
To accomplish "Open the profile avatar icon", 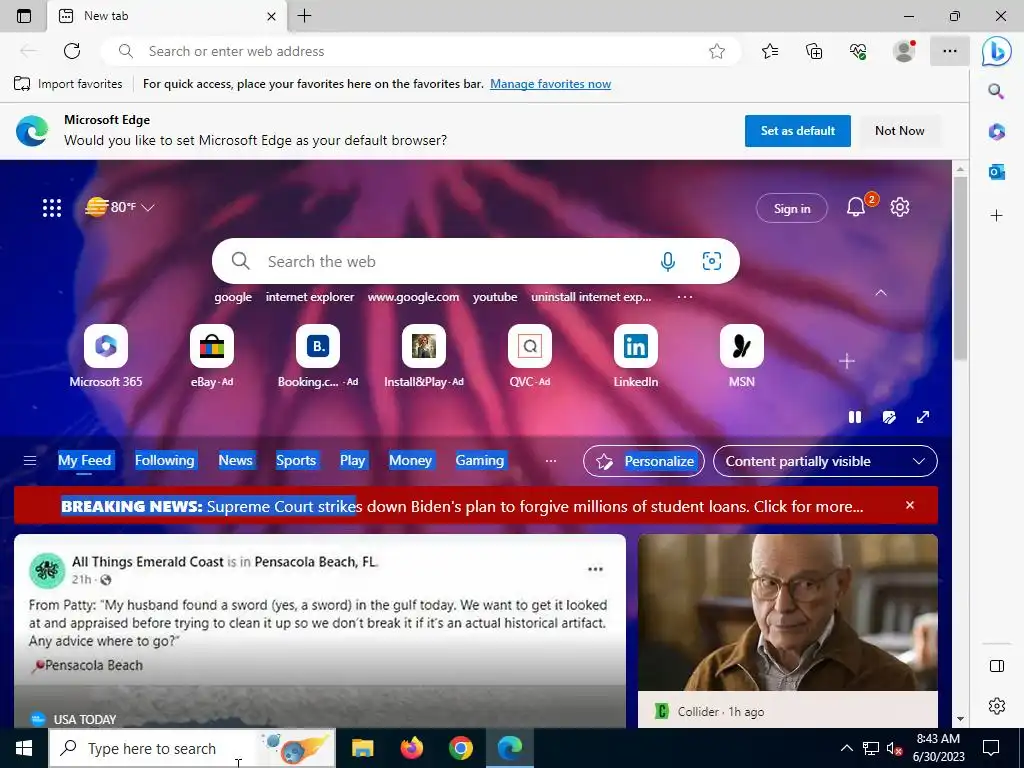I will point(904,51).
